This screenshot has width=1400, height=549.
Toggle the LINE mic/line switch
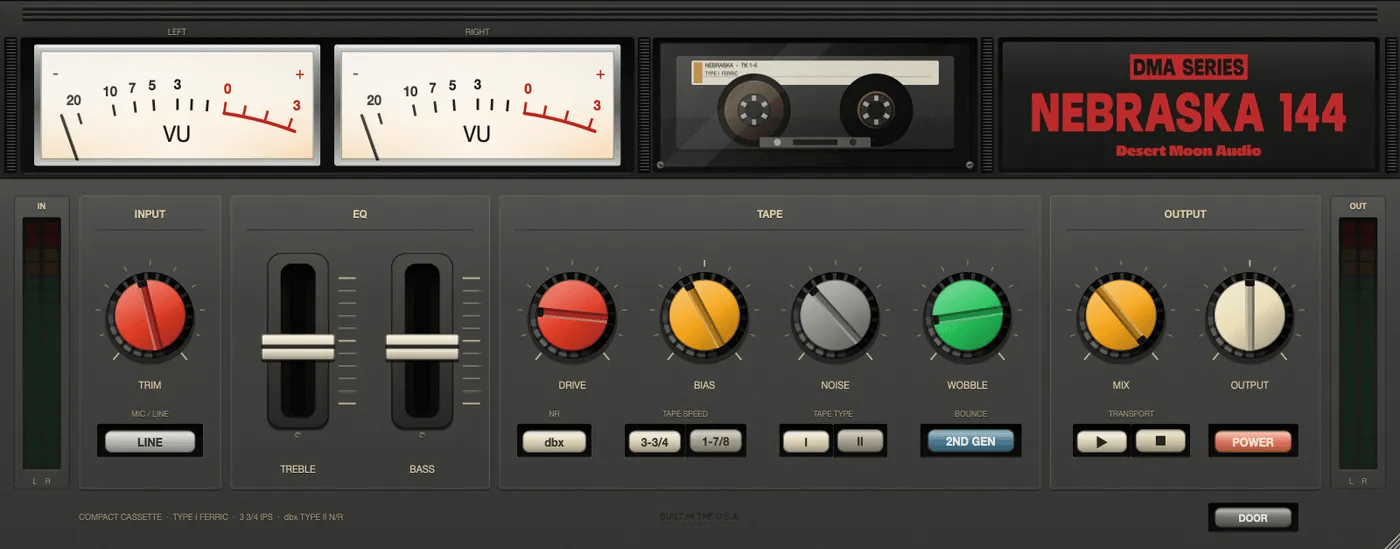pos(150,442)
